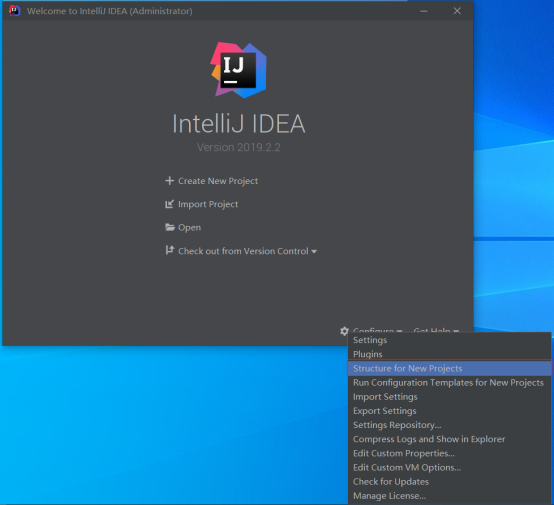Choose Import Project
Image resolution: width=554 pixels, height=505 pixels.
[208, 204]
